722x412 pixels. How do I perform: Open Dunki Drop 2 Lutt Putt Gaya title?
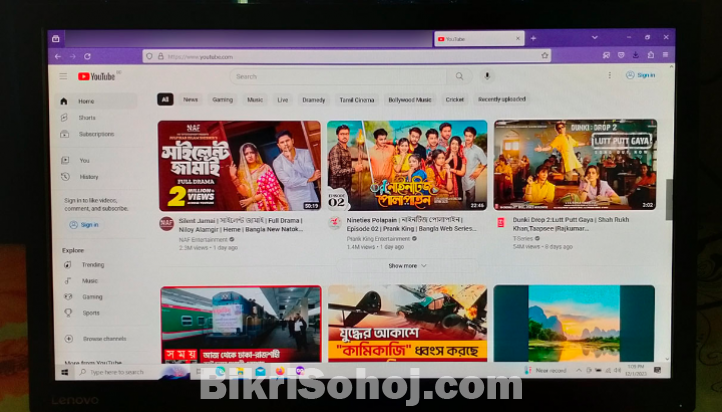coord(571,224)
